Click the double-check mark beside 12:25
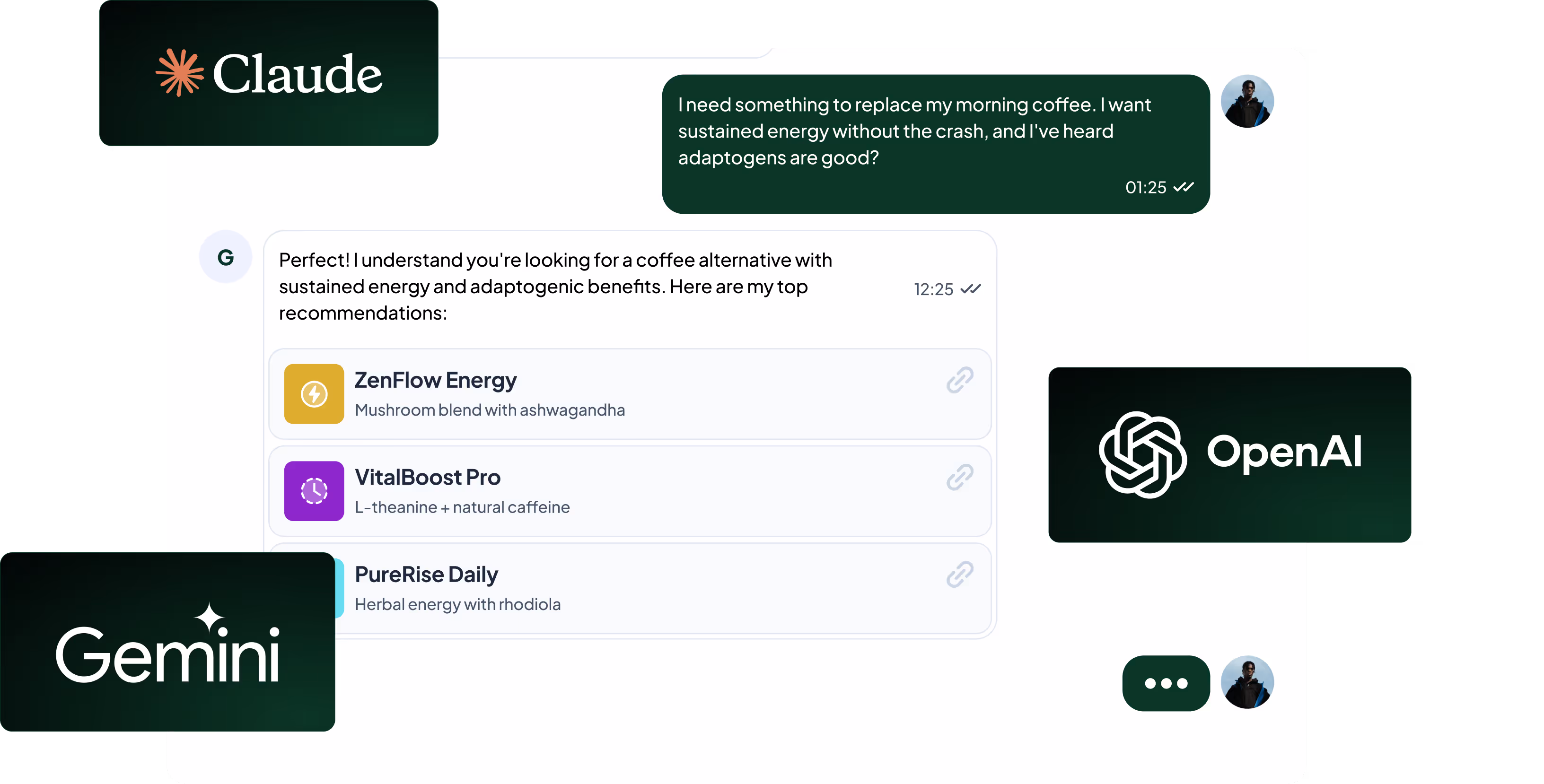The image size is (1544, 784). (970, 289)
